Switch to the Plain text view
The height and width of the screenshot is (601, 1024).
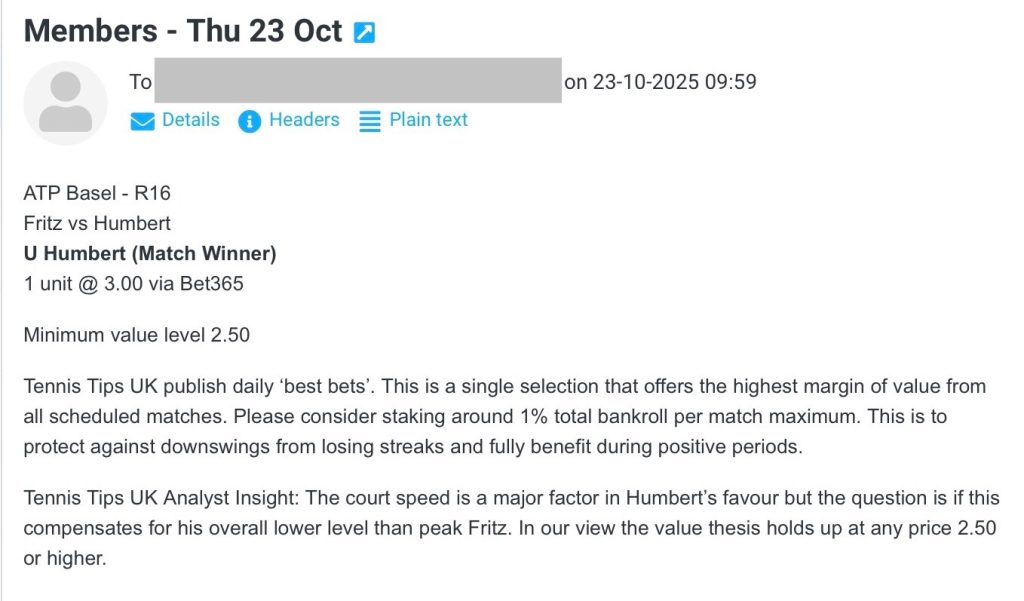[x=428, y=120]
